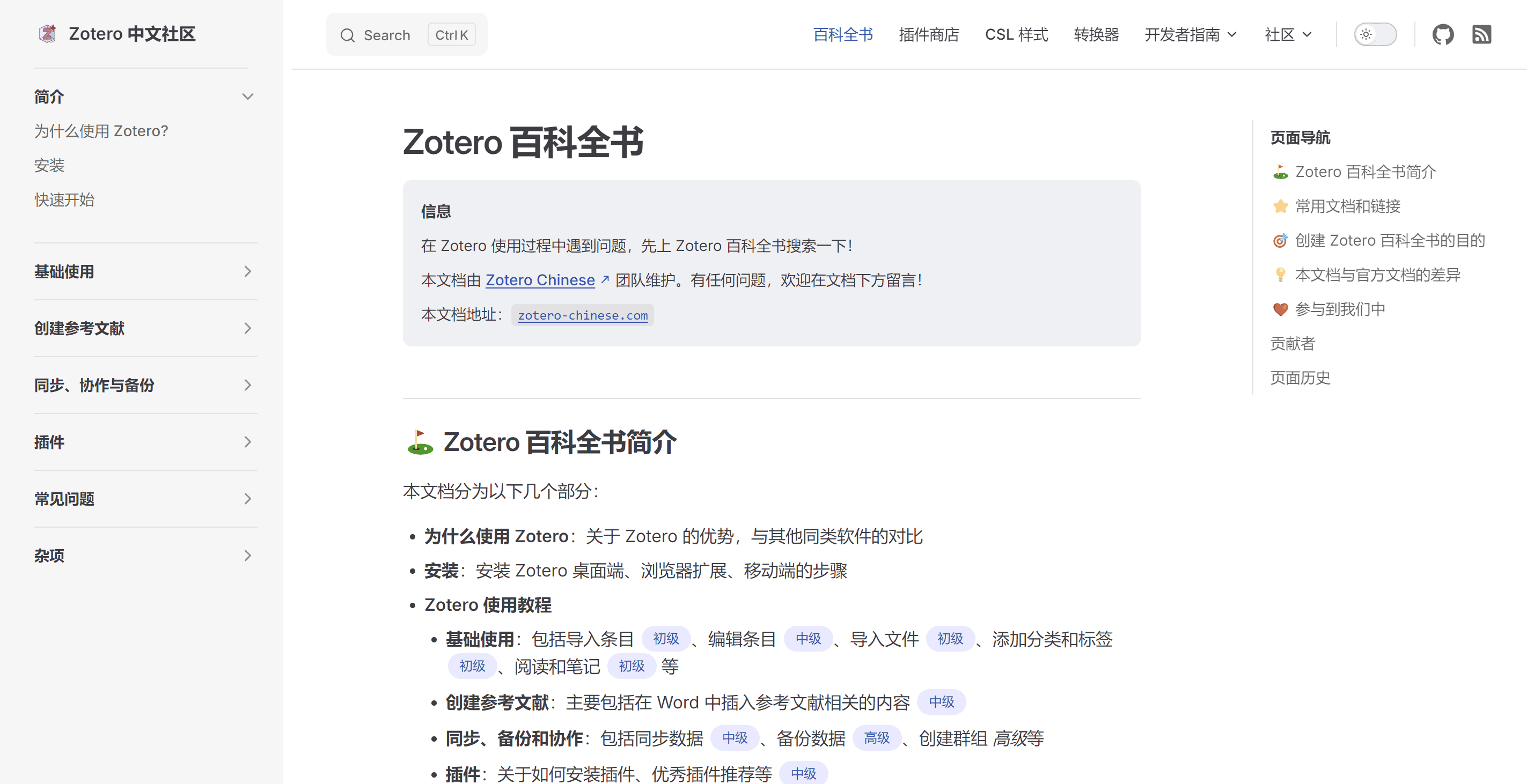The height and width of the screenshot is (784, 1527).
Task: Open the 开发者指南 dropdown menu
Action: (x=1190, y=34)
